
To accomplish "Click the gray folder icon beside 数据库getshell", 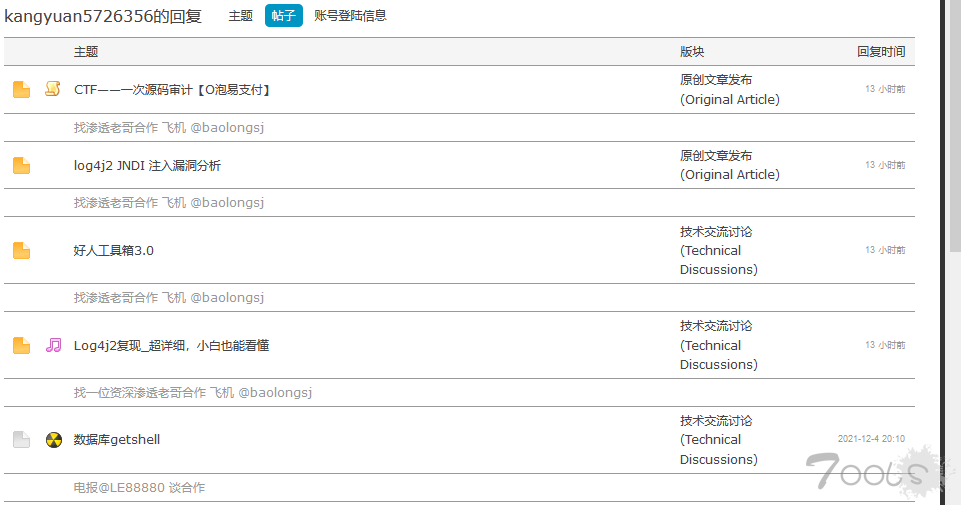I will pyautogui.click(x=21, y=439).
